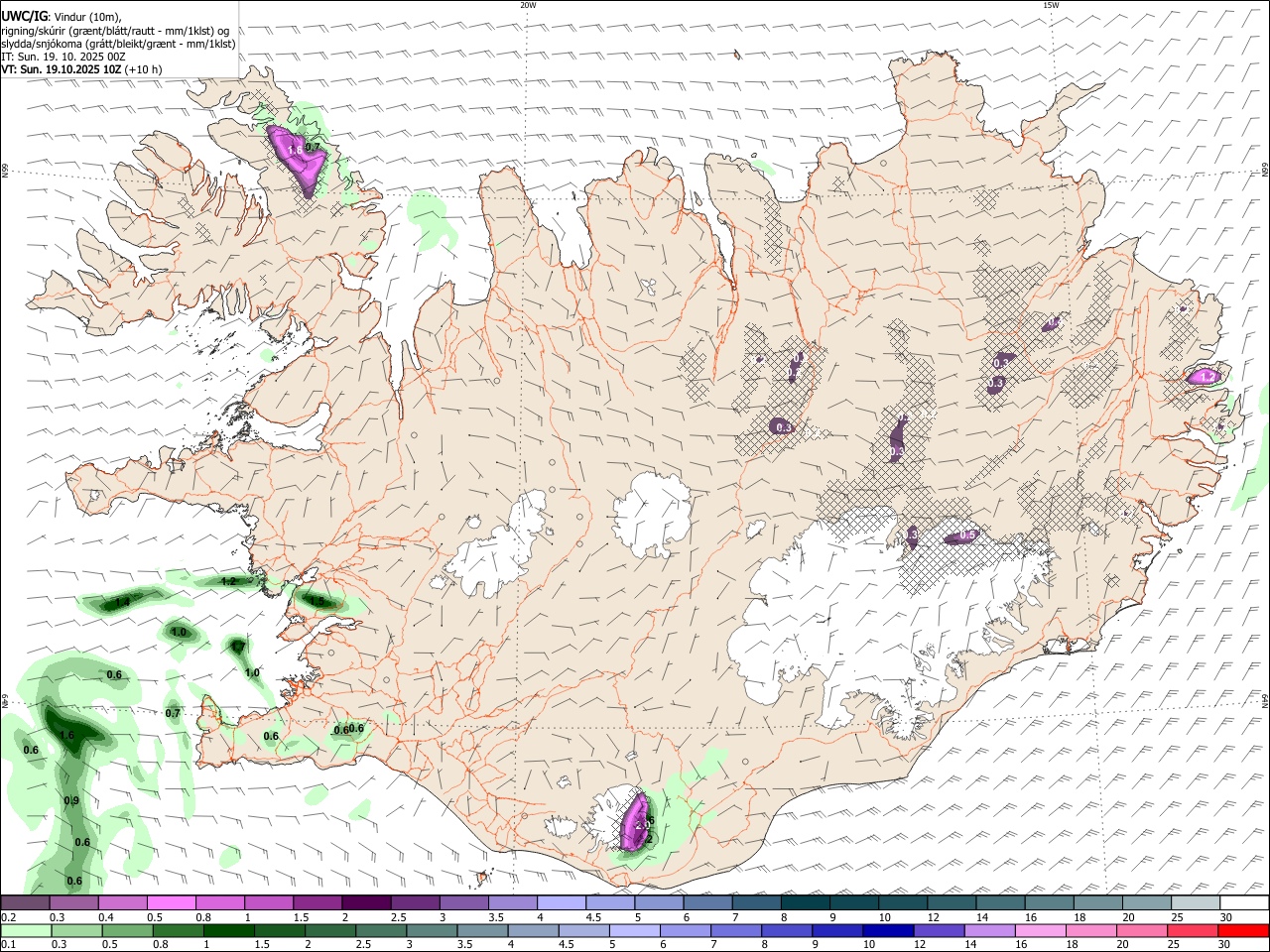The width and height of the screenshot is (1270, 952).
Task: Select top-row lavender swatch between 4 and 4.5
Action: [562, 902]
